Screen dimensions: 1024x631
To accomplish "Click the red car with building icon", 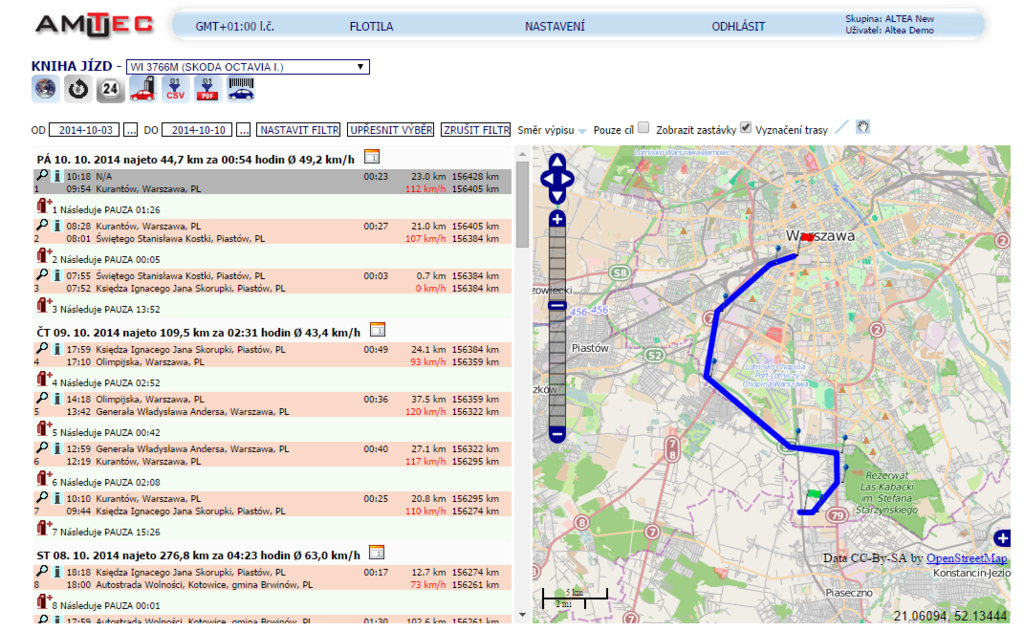I will pos(142,89).
